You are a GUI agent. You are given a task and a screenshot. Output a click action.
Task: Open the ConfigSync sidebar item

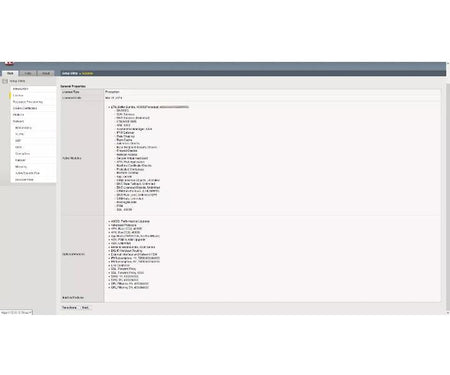click(22, 154)
